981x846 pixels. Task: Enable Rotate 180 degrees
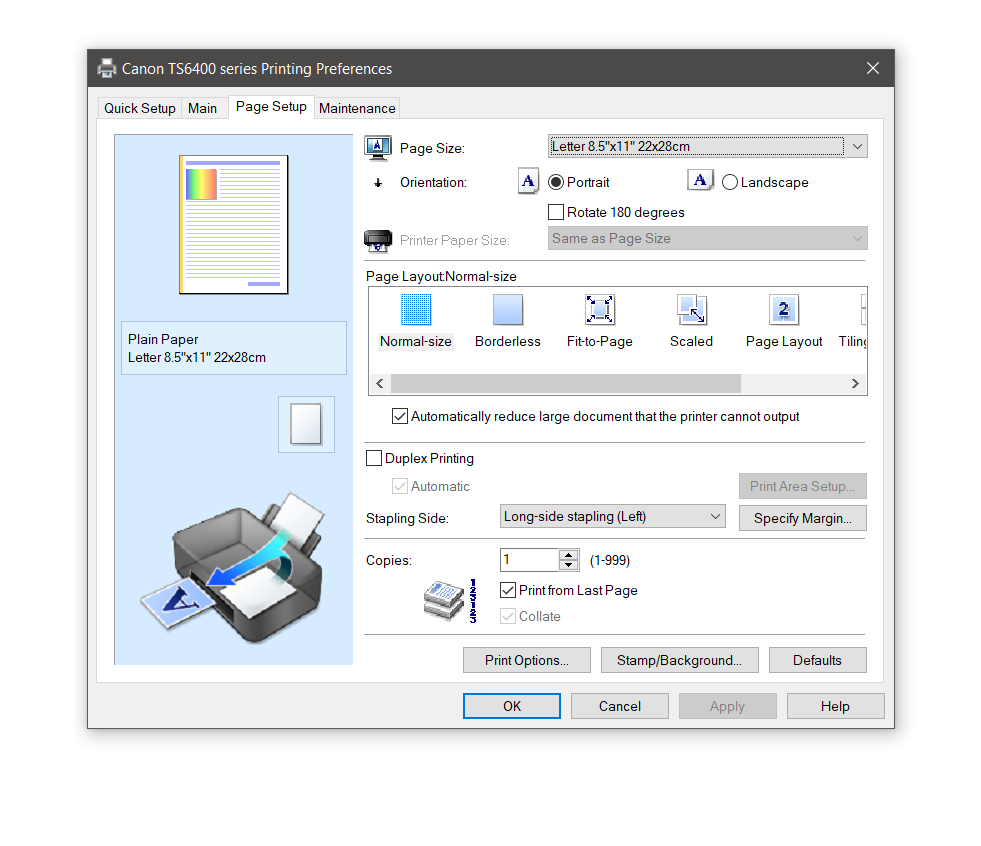tap(556, 212)
